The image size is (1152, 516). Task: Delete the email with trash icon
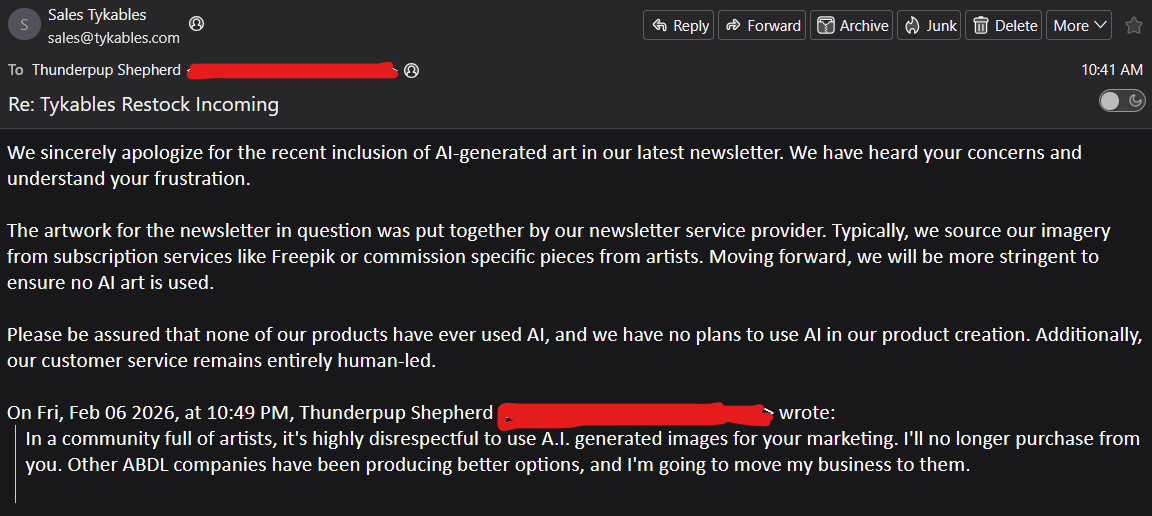pos(1005,26)
